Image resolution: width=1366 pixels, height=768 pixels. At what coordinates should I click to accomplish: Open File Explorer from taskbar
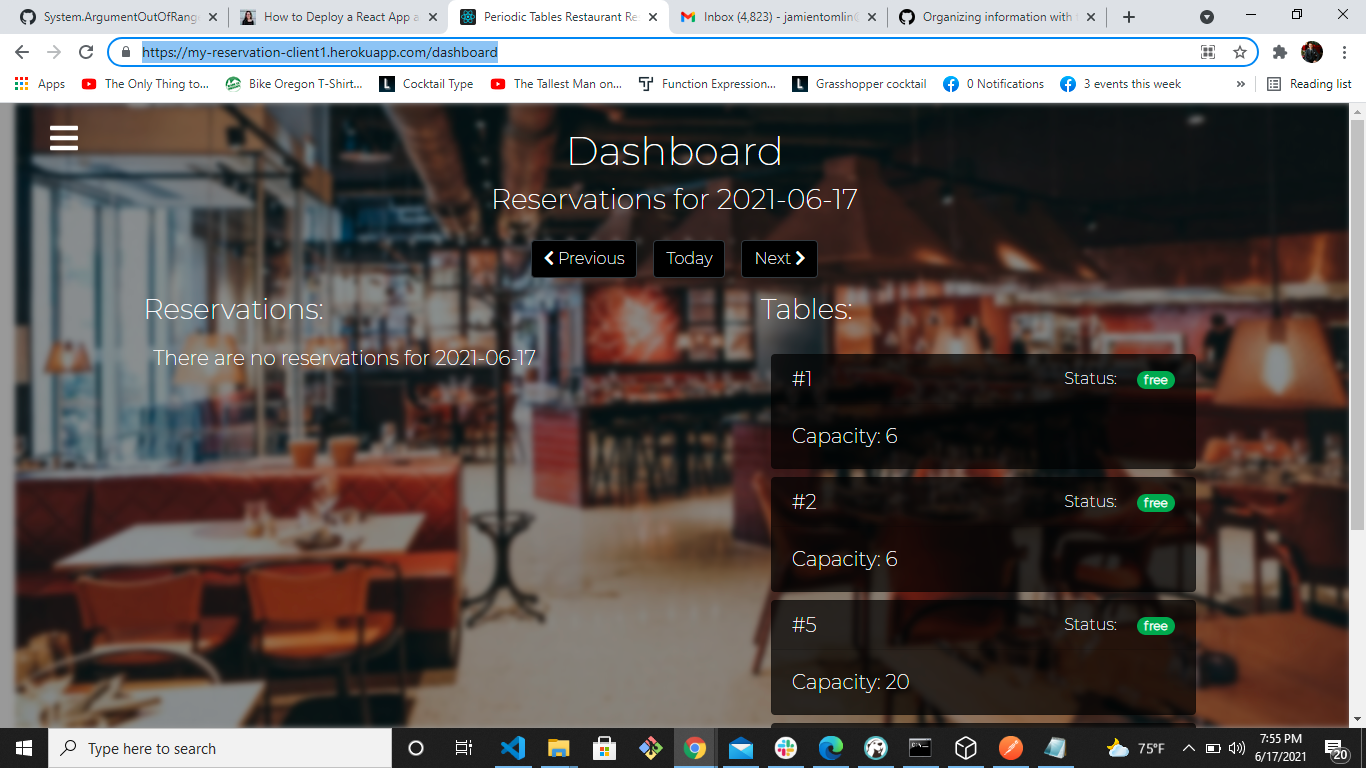(x=558, y=748)
